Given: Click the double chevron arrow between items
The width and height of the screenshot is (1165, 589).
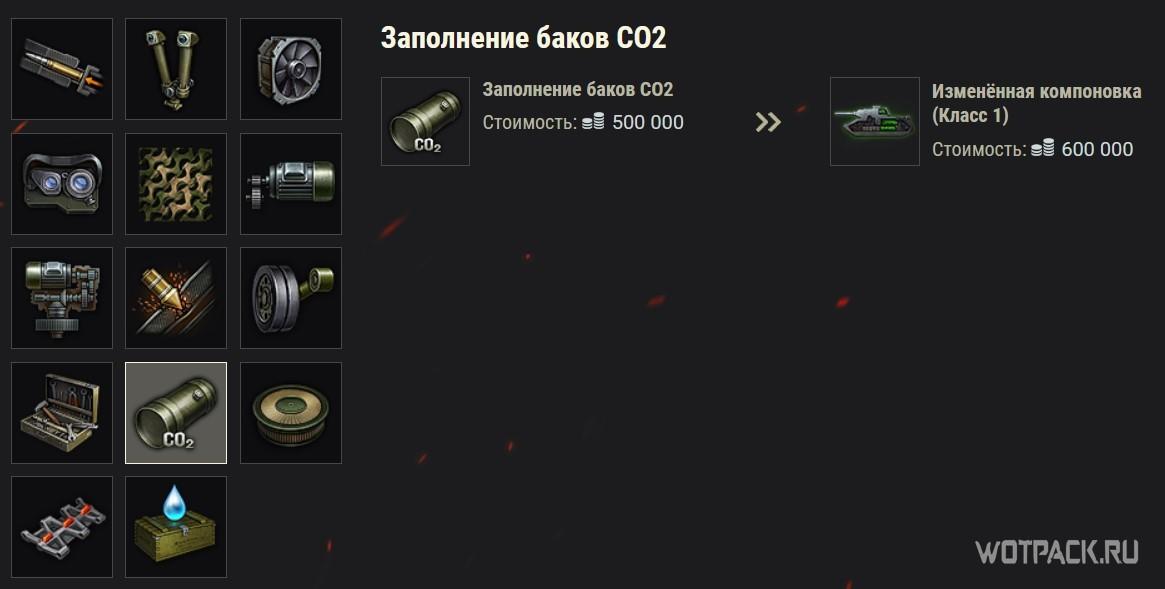Looking at the screenshot, I should tap(768, 122).
